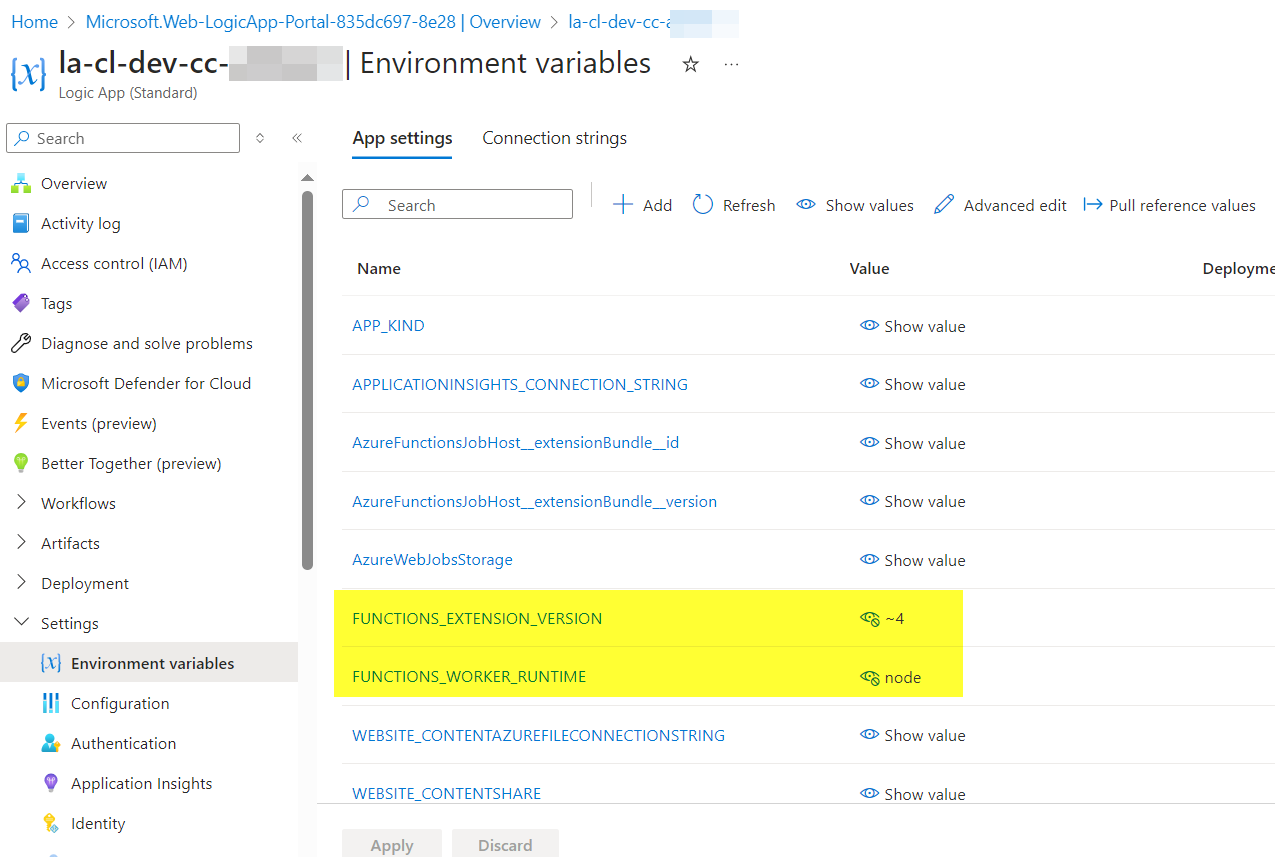1275x857 pixels.
Task: Switch to App settings tab
Action: 402,138
